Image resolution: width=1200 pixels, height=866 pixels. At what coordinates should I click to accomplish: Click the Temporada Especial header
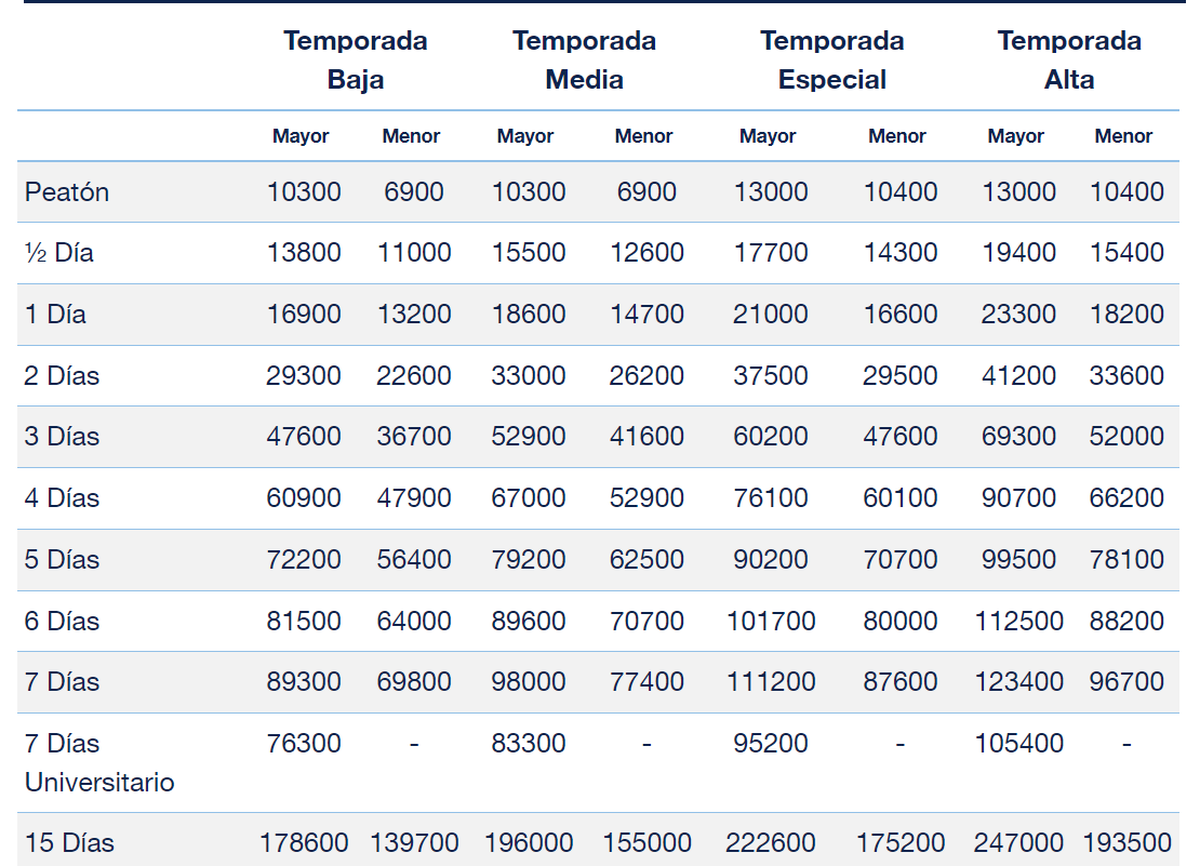click(x=832, y=60)
